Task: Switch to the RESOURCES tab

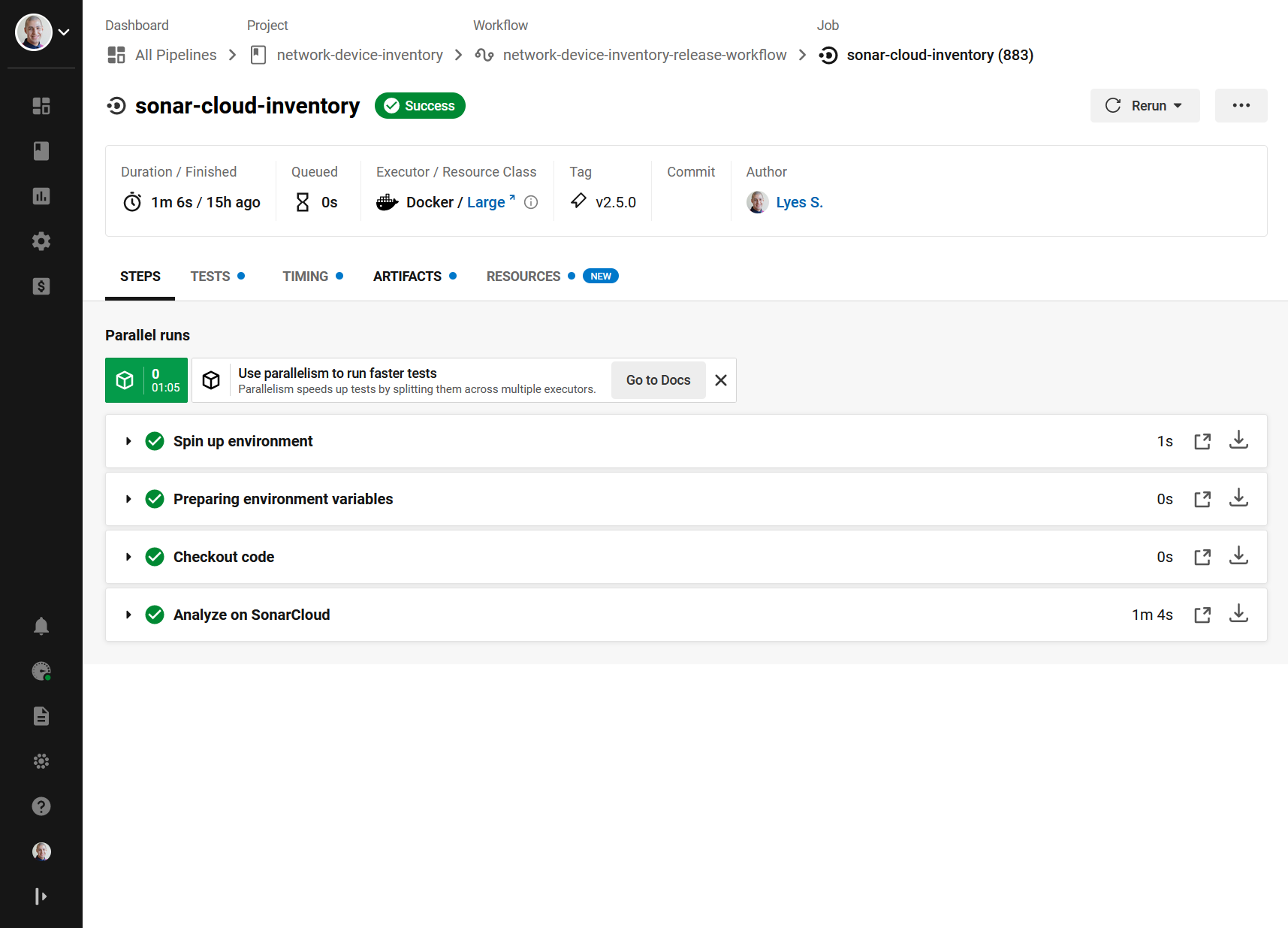Action: pyautogui.click(x=552, y=277)
